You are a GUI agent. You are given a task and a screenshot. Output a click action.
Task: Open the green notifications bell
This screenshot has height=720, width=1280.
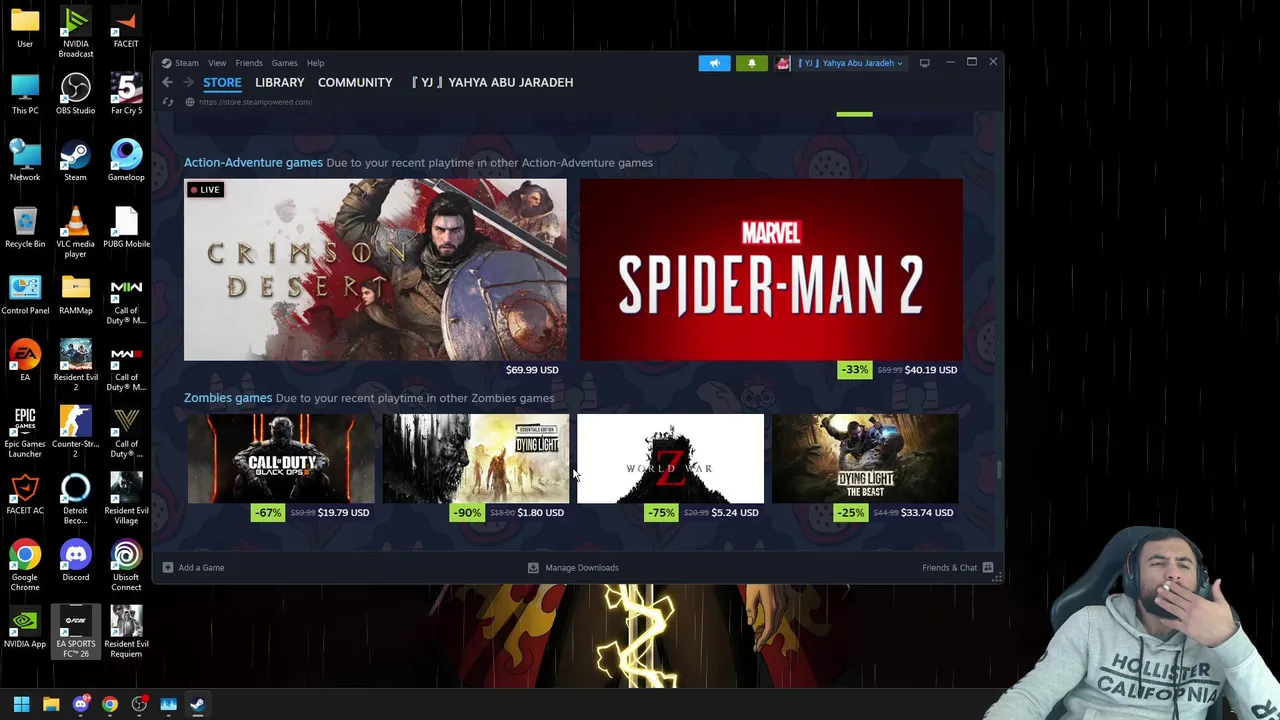pos(752,63)
